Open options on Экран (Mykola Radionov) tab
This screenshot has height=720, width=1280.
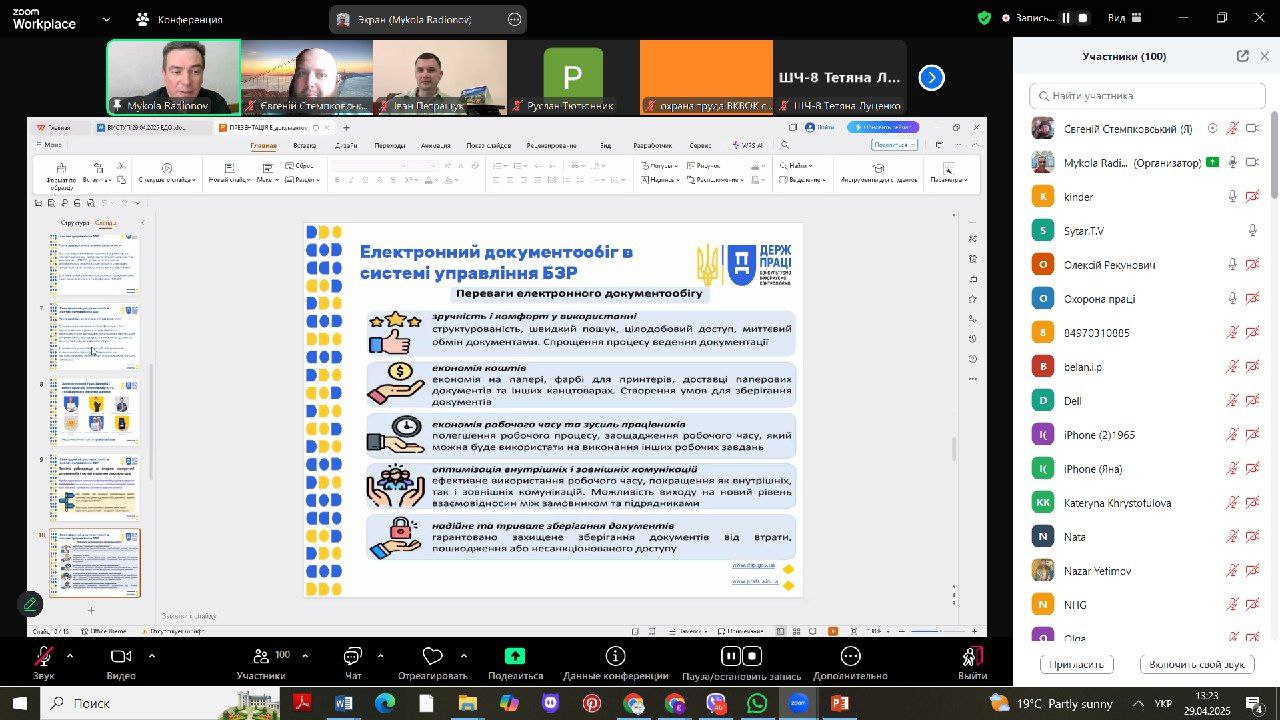pyautogui.click(x=514, y=19)
